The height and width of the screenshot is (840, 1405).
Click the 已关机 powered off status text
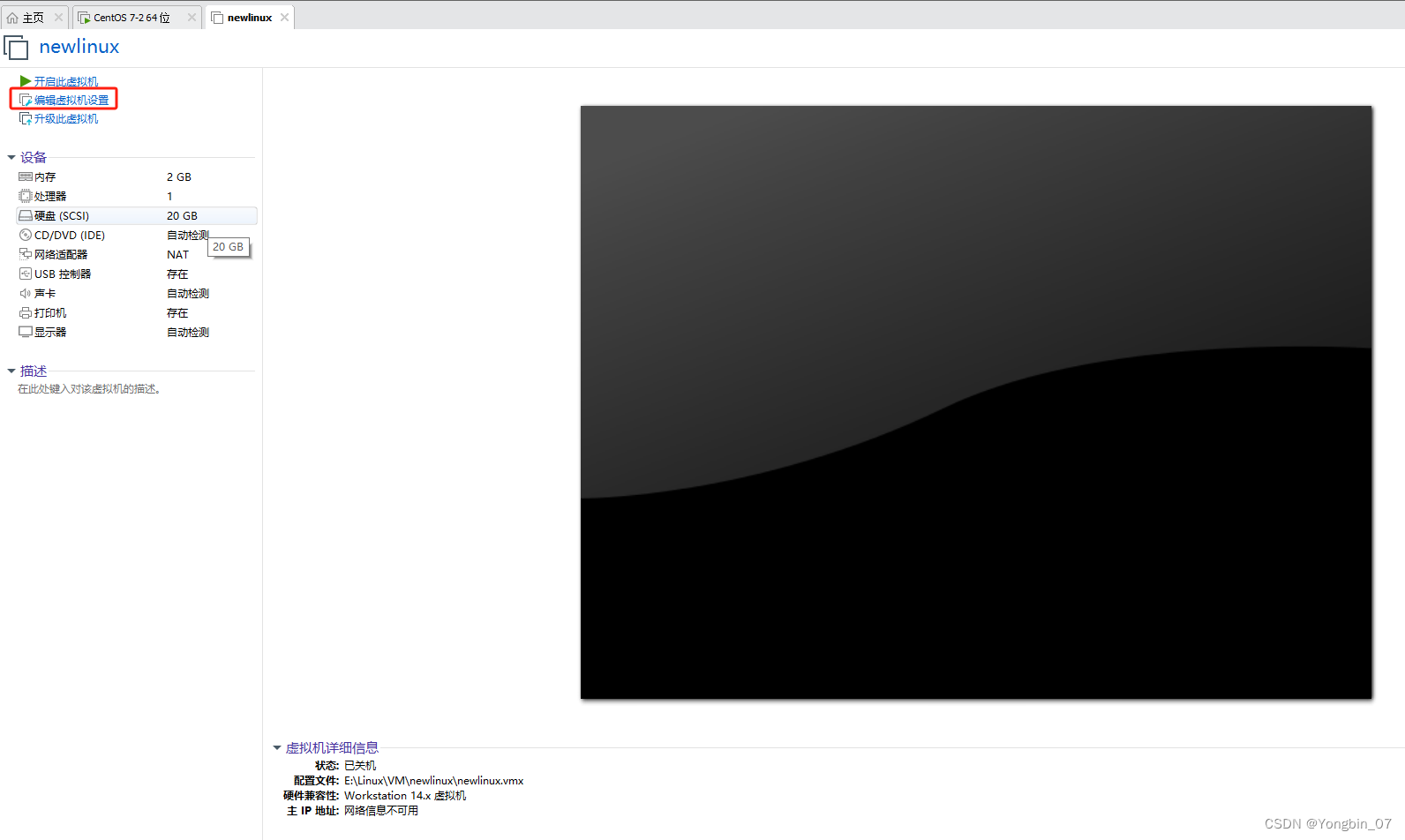point(360,766)
